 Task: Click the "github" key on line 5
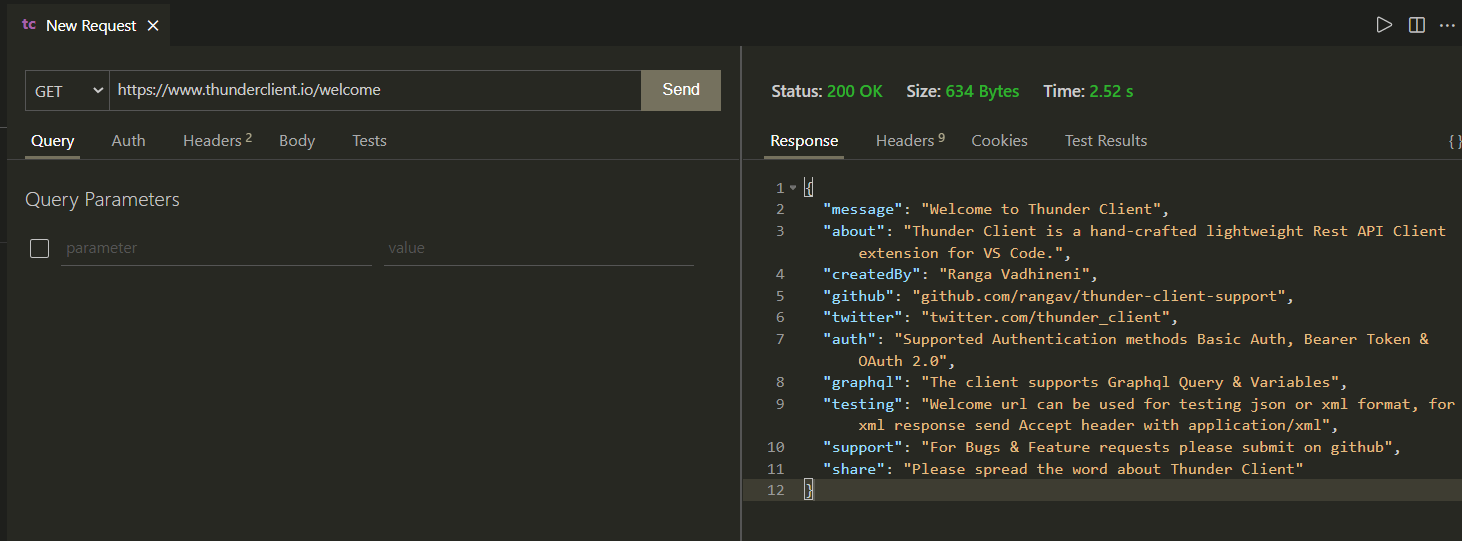click(x=858, y=296)
